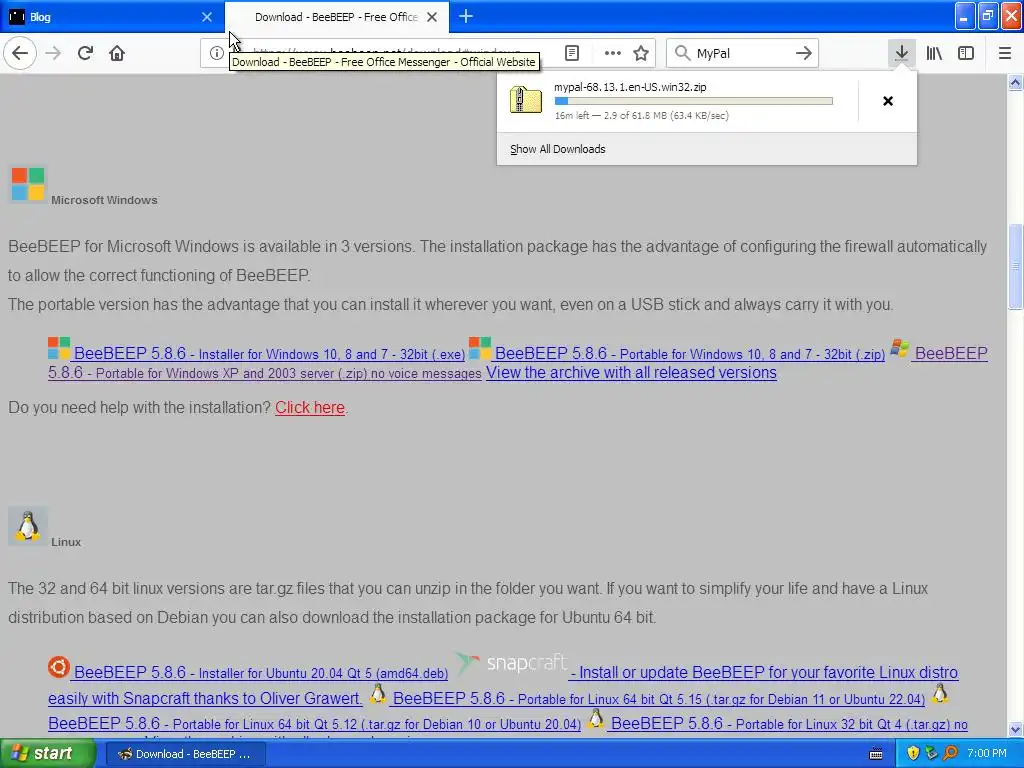Image resolution: width=1024 pixels, height=768 pixels.
Task: Click the snapcraft logo
Action: click(513, 663)
